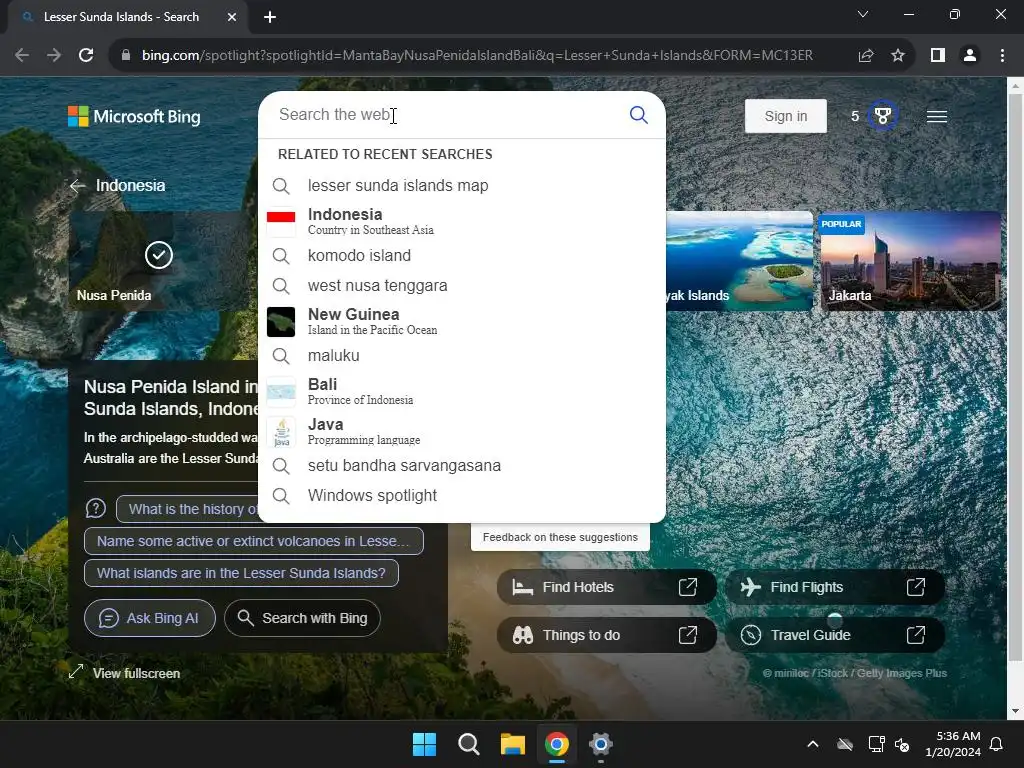The width and height of the screenshot is (1024, 768).
Task: Click the network display tray icon
Action: (876, 744)
